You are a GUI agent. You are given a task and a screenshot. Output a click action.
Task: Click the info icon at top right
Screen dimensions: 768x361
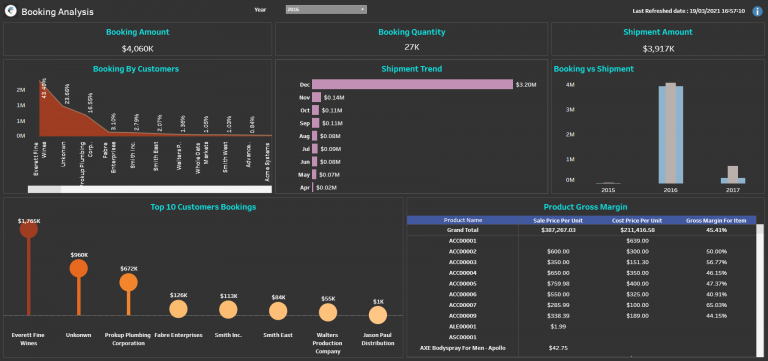tap(757, 11)
